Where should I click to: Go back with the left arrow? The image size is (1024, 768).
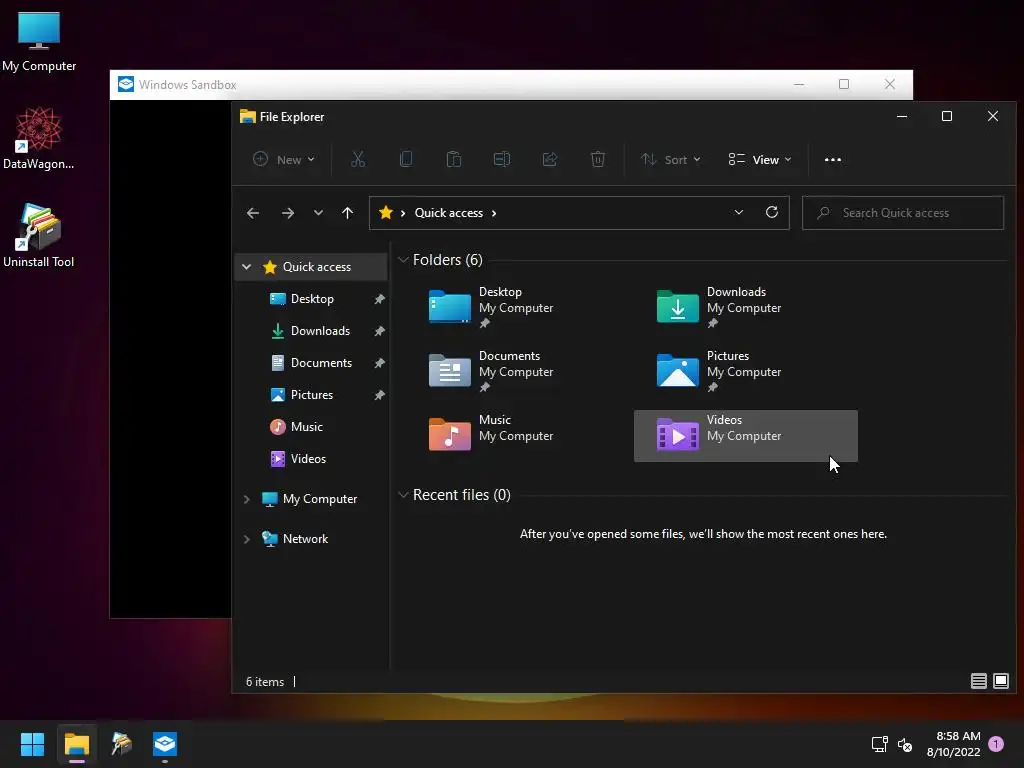[x=253, y=213]
